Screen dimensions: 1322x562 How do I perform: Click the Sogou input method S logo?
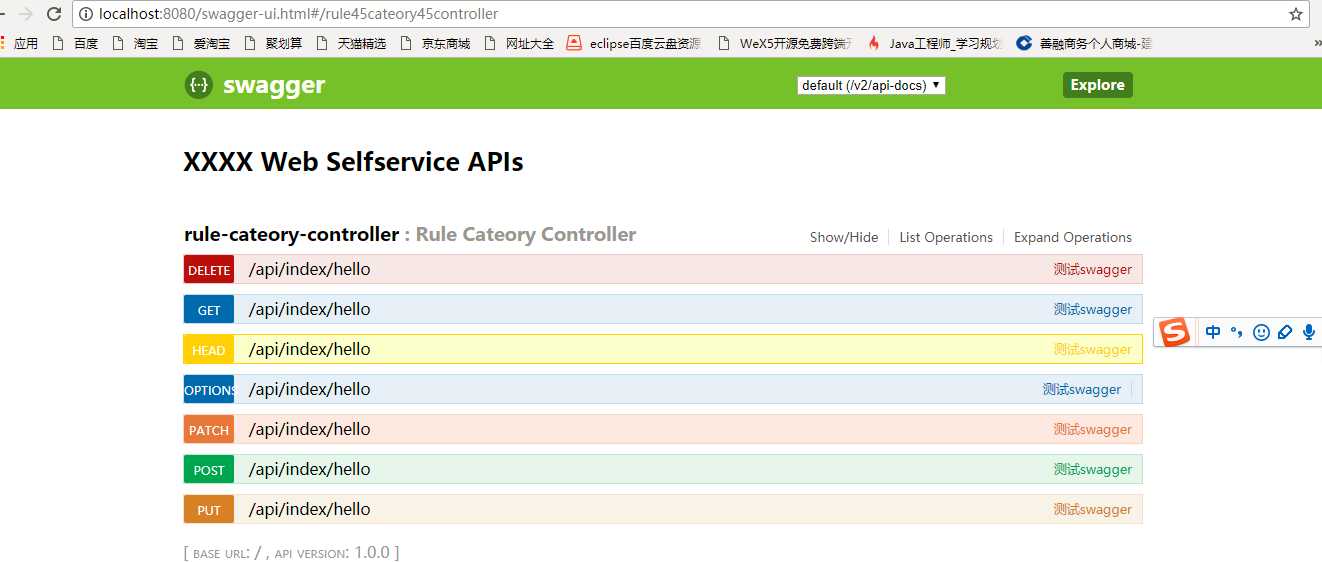point(1176,332)
